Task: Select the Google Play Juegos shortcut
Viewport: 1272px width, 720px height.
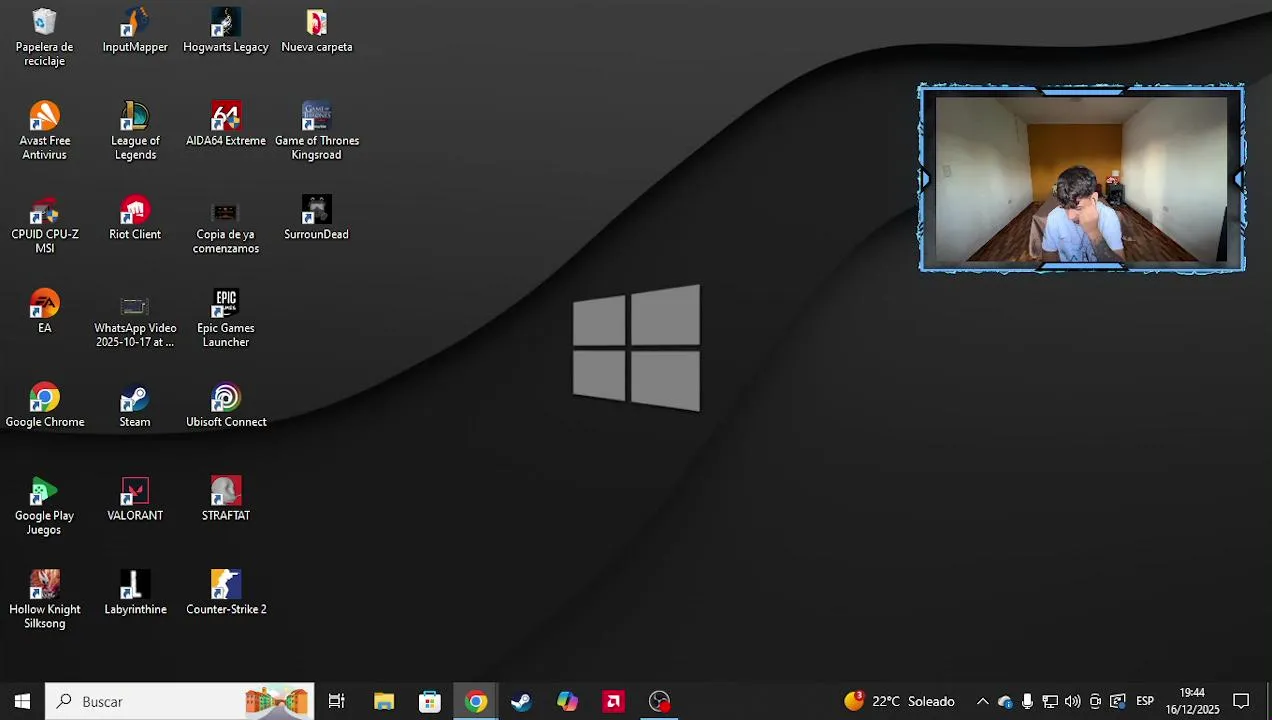Action: [44, 506]
